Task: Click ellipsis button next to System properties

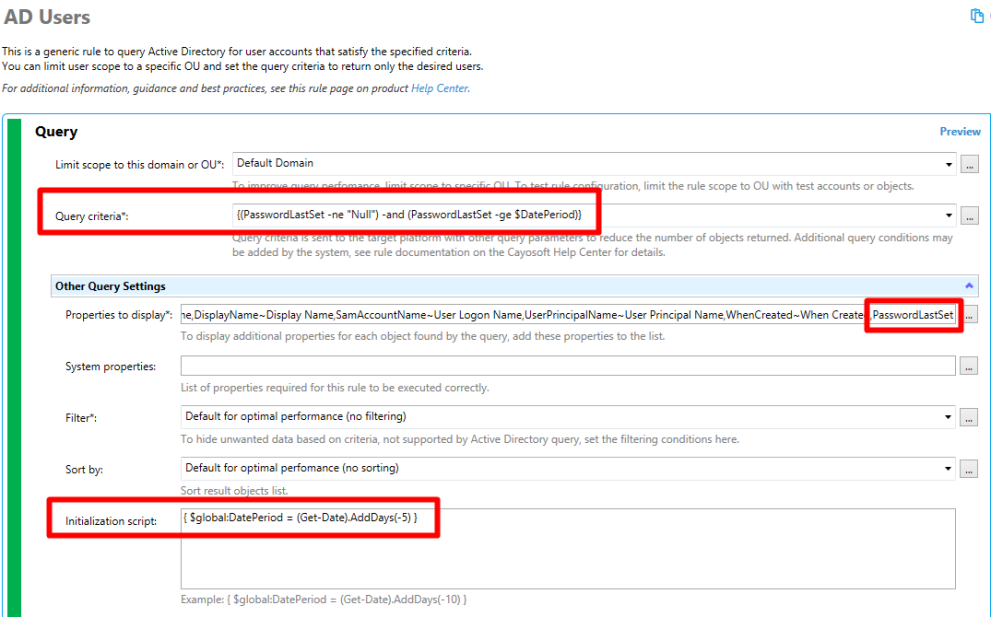Action: click(969, 365)
